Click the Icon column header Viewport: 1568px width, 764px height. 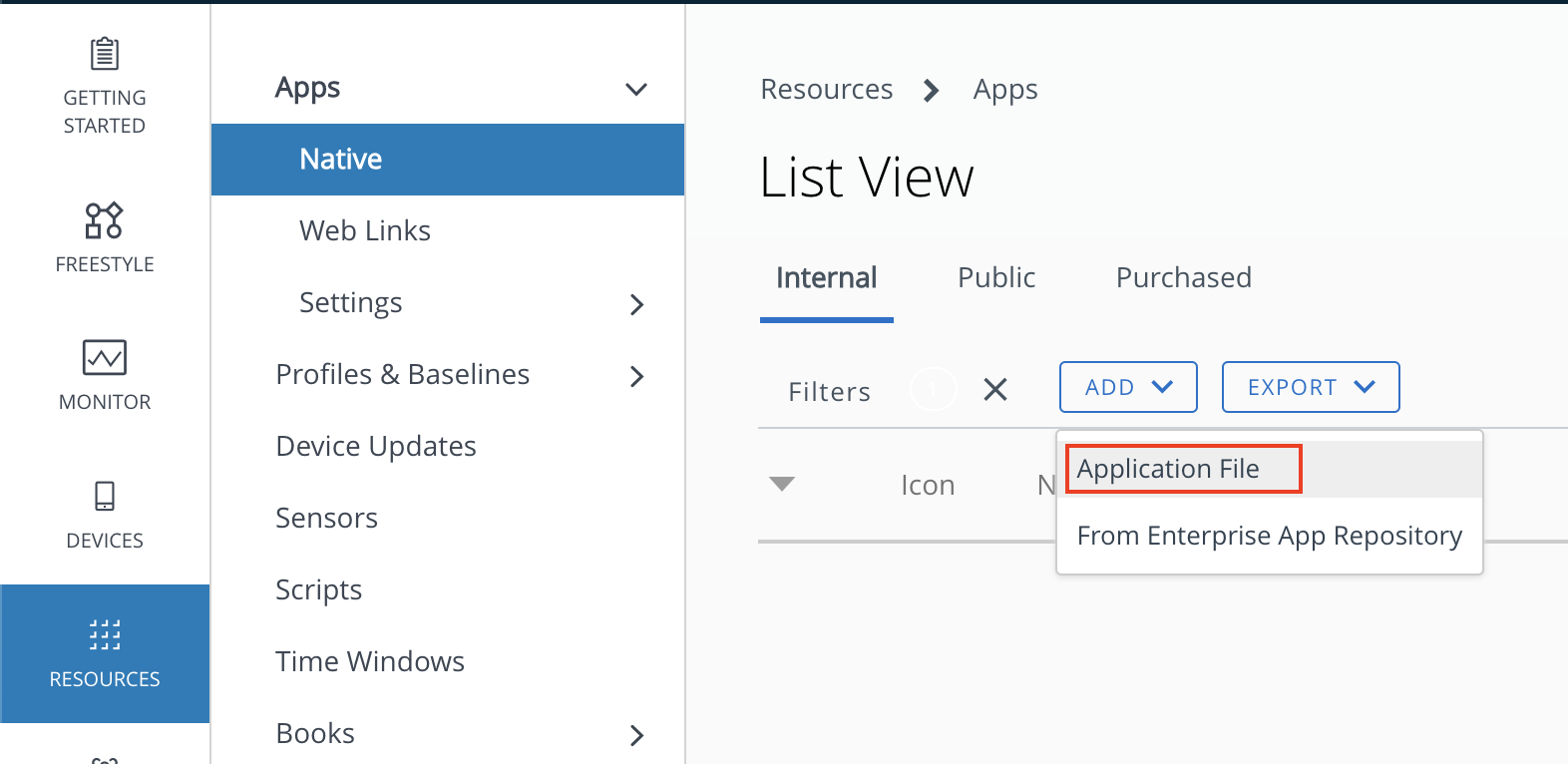click(x=928, y=485)
